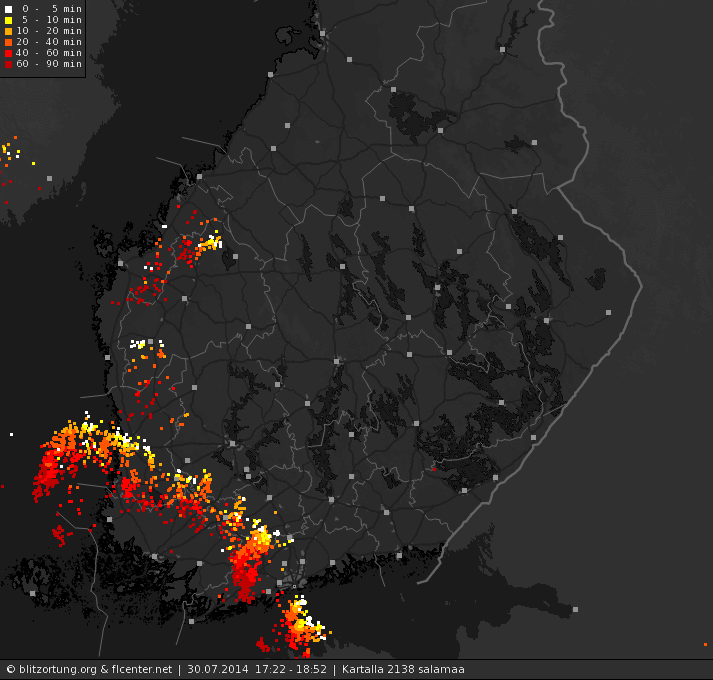713x680 pixels.
Task: Click the '10 - 20 min' legend label
Action: [49, 31]
